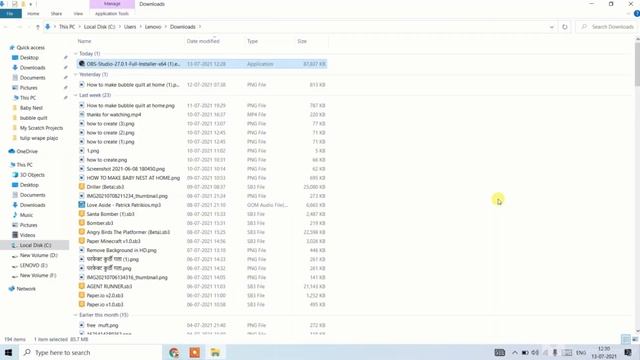Click the Love Aside mp3 file icon
This screenshot has height=360, width=640.
82,205
